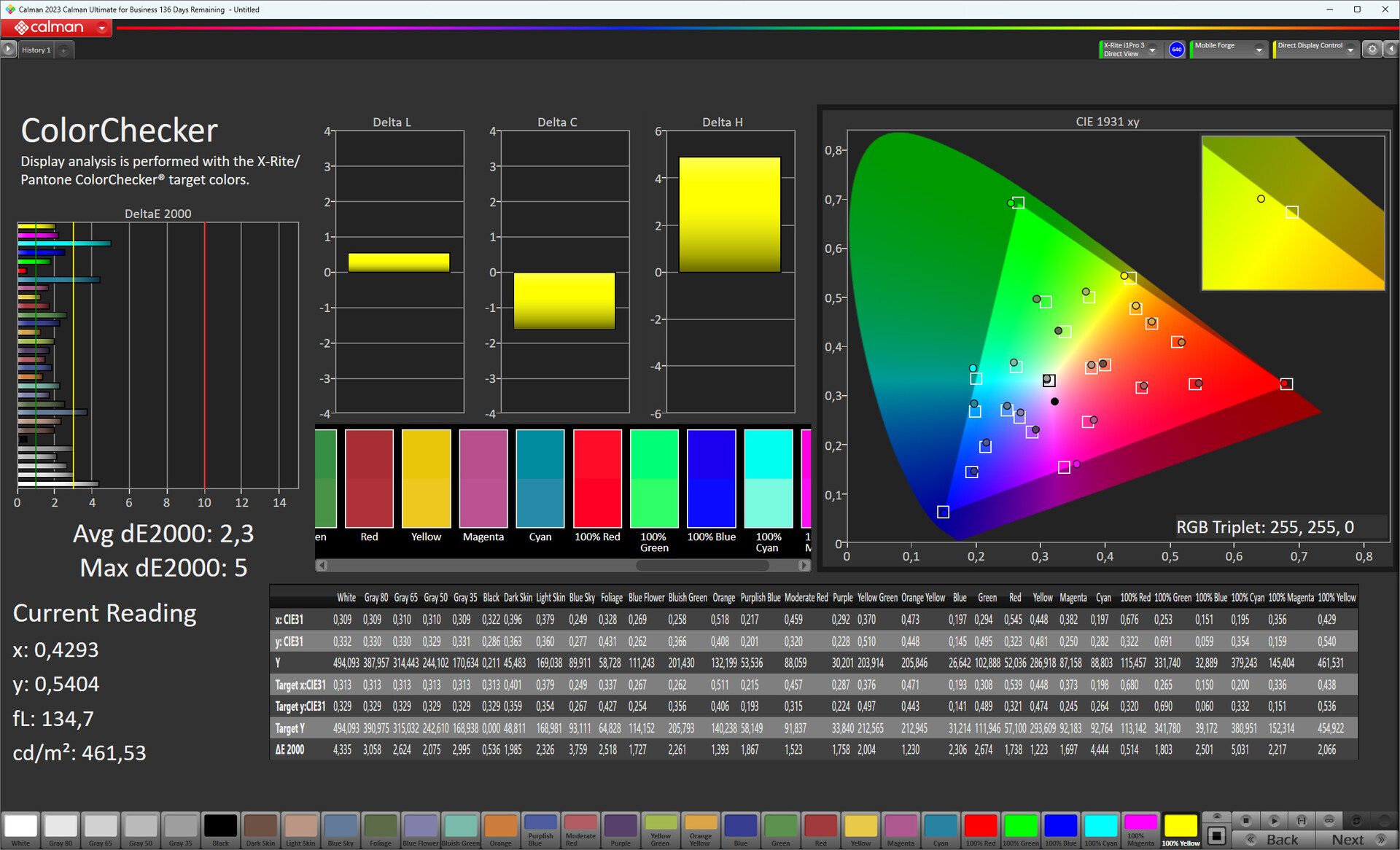Viewport: 1400px width, 850px height.
Task: Click the continuous read infinity icon
Action: click(1329, 820)
